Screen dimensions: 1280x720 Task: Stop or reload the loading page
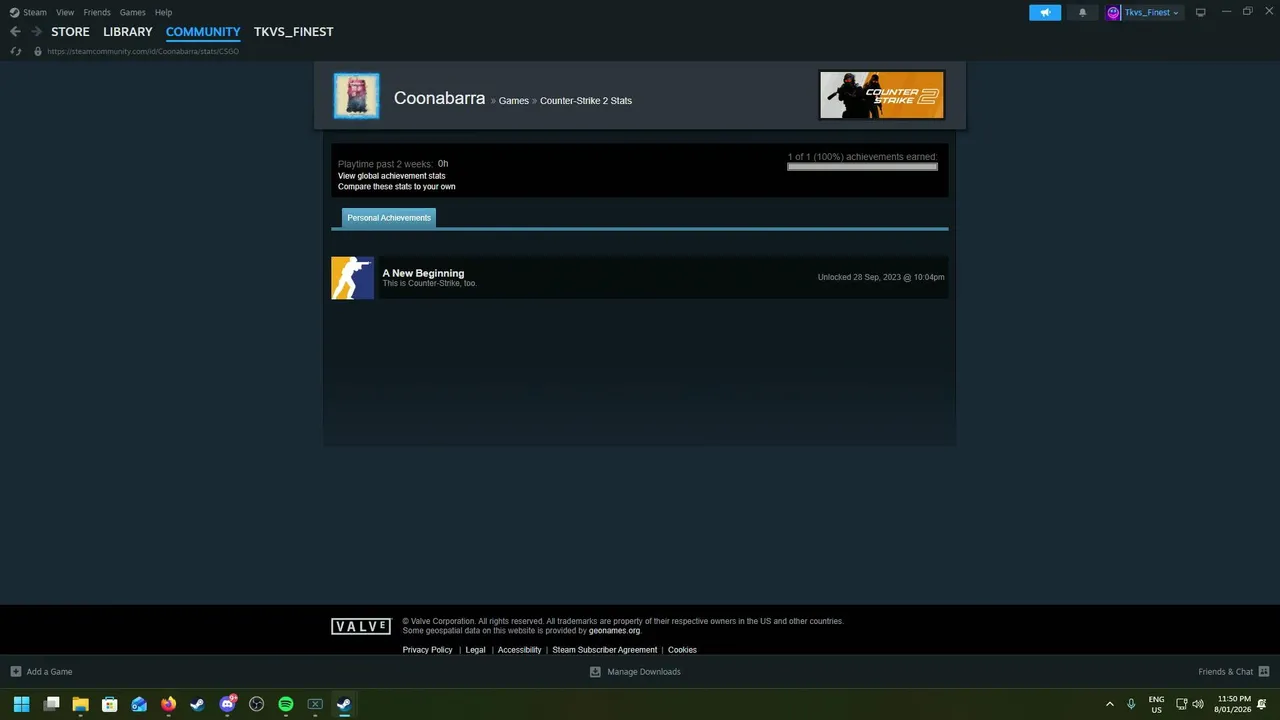pyautogui.click(x=15, y=51)
